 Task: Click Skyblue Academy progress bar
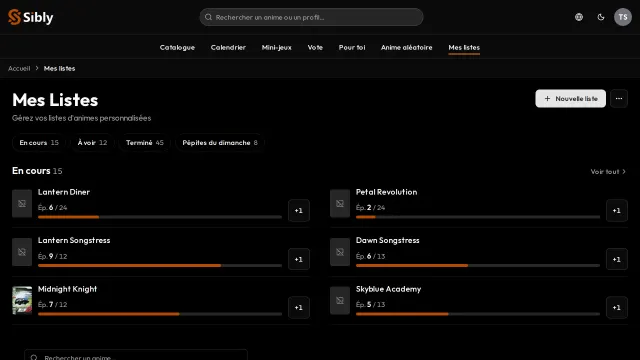(478, 314)
